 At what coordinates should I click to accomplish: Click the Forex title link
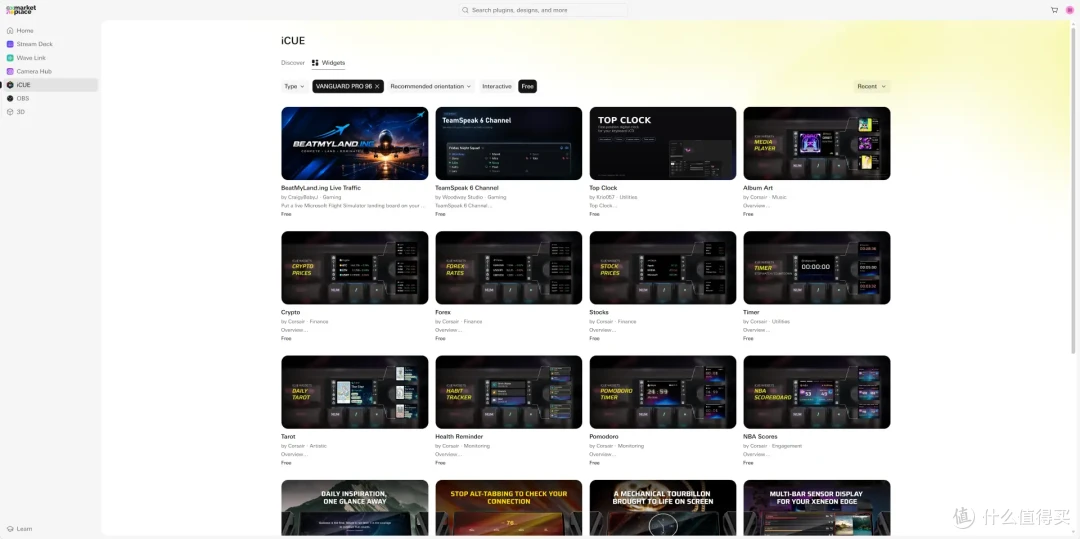click(443, 313)
